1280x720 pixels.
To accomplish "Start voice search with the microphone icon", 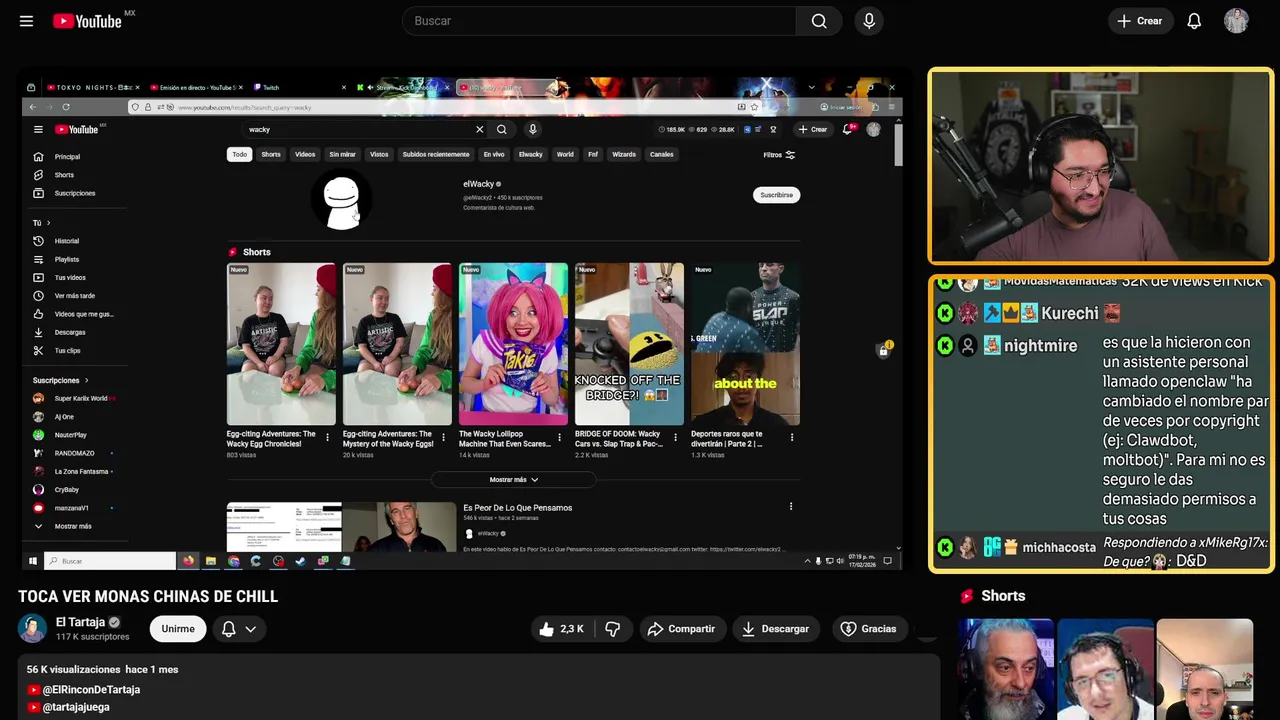I will [869, 21].
